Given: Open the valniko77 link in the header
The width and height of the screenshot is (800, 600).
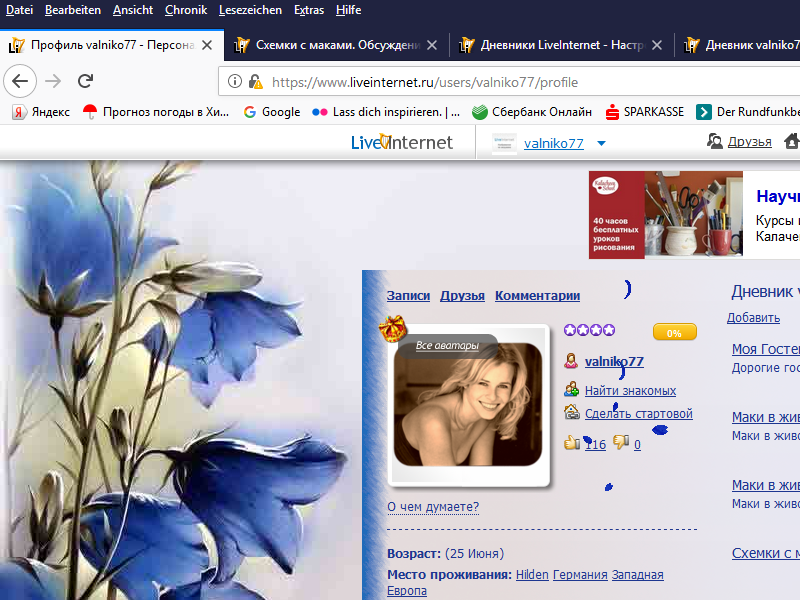Looking at the screenshot, I should tap(554, 143).
